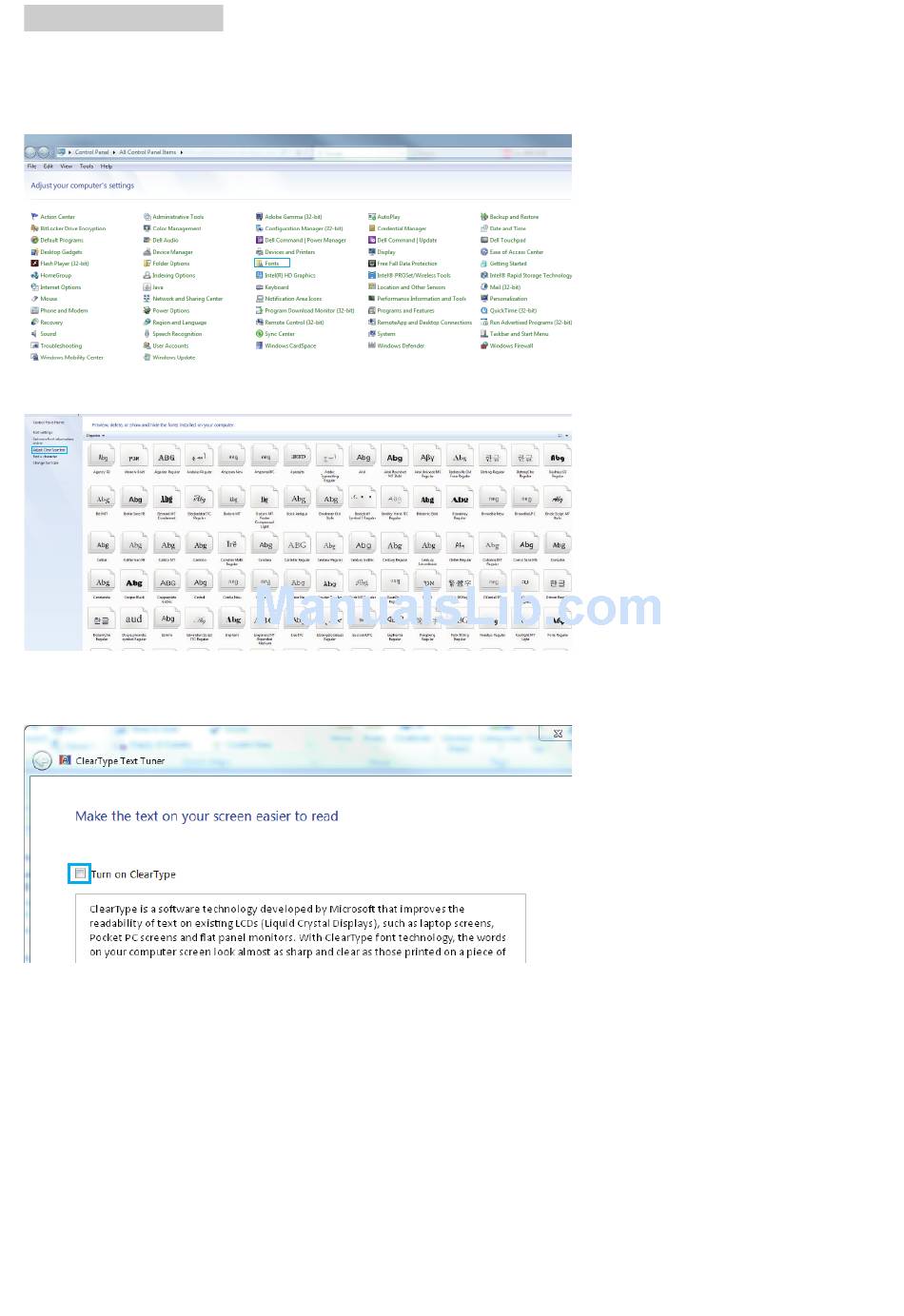Open the View menu
This screenshot has height=1316, width=904.
(x=67, y=167)
